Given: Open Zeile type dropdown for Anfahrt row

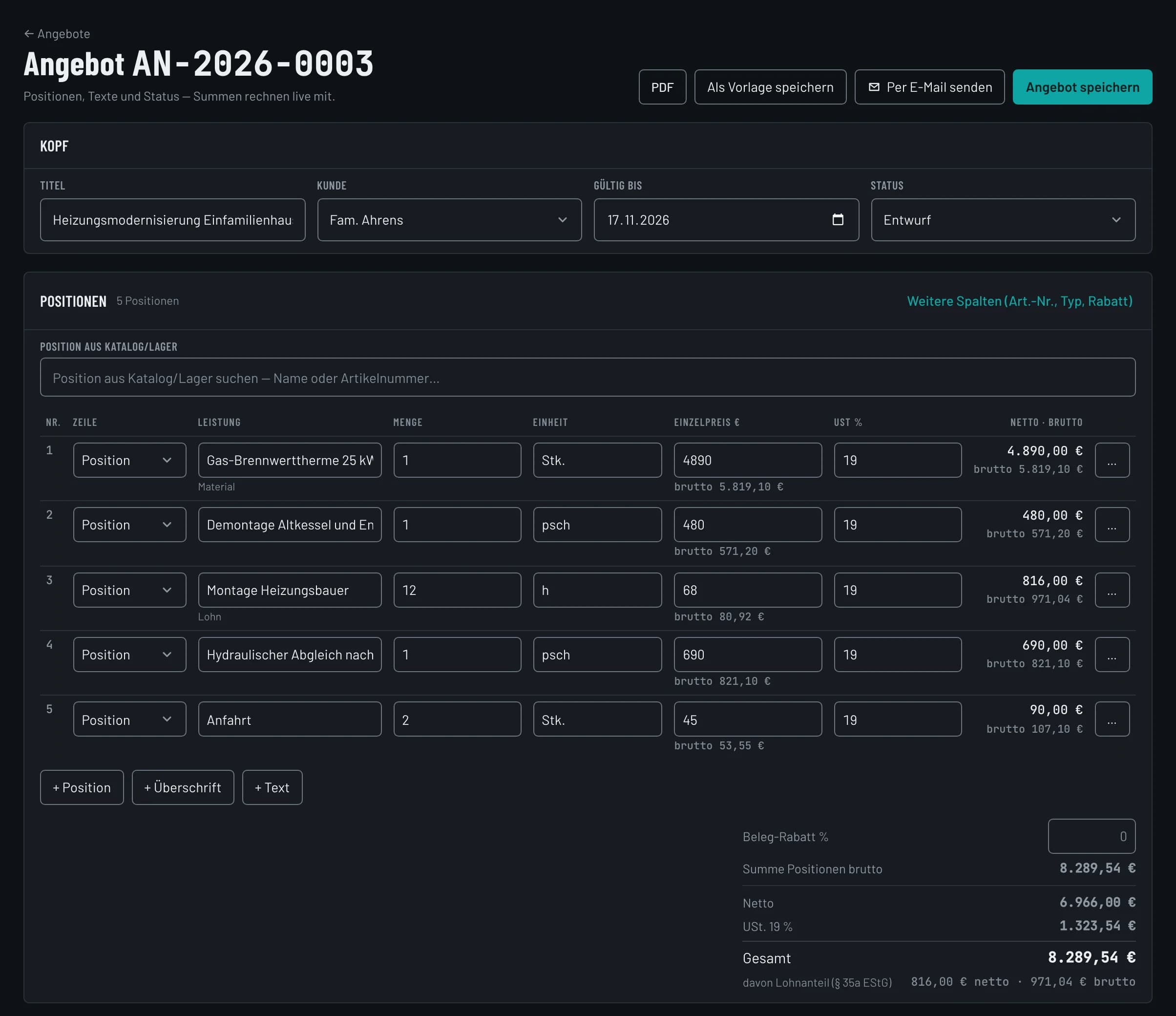Looking at the screenshot, I should pos(129,719).
